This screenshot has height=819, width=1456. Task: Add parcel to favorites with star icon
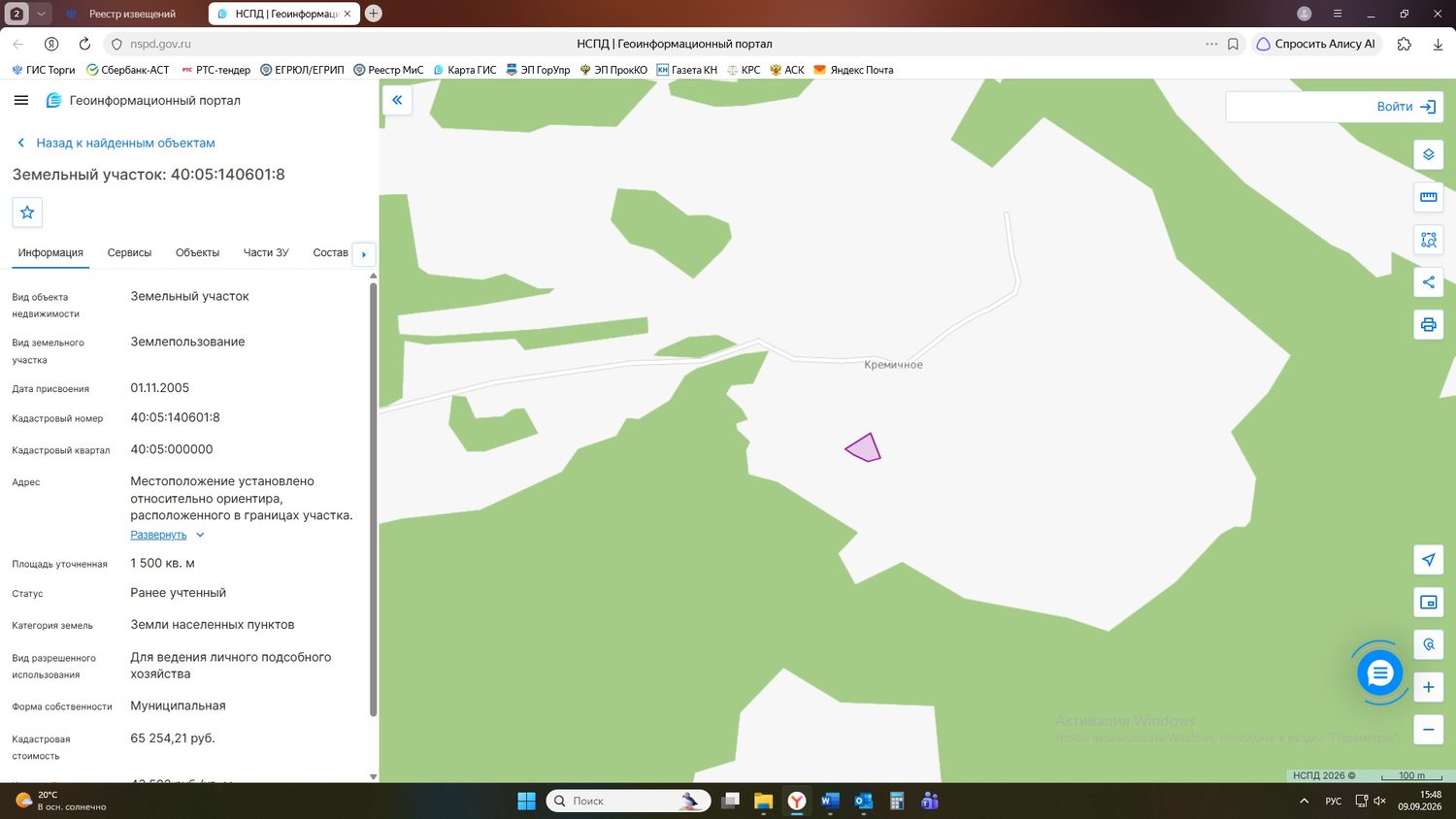pyautogui.click(x=27, y=213)
